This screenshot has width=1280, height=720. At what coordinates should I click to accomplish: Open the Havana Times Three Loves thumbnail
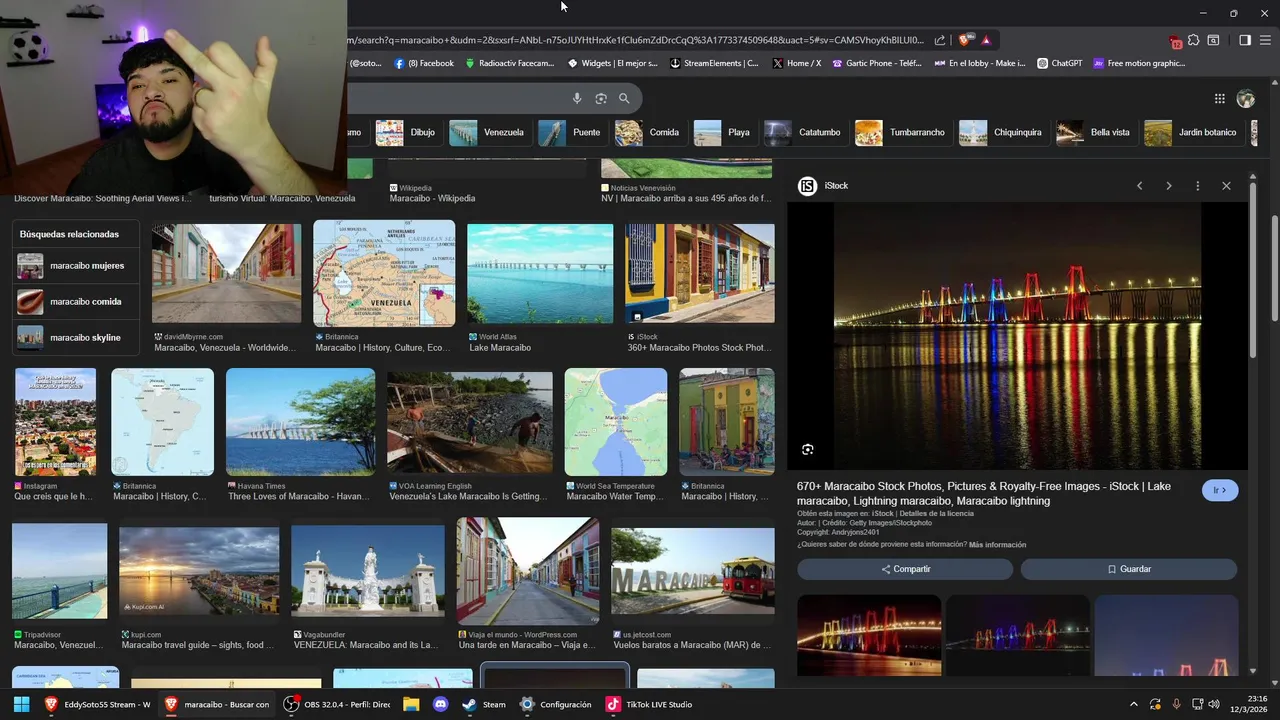tap(300, 422)
